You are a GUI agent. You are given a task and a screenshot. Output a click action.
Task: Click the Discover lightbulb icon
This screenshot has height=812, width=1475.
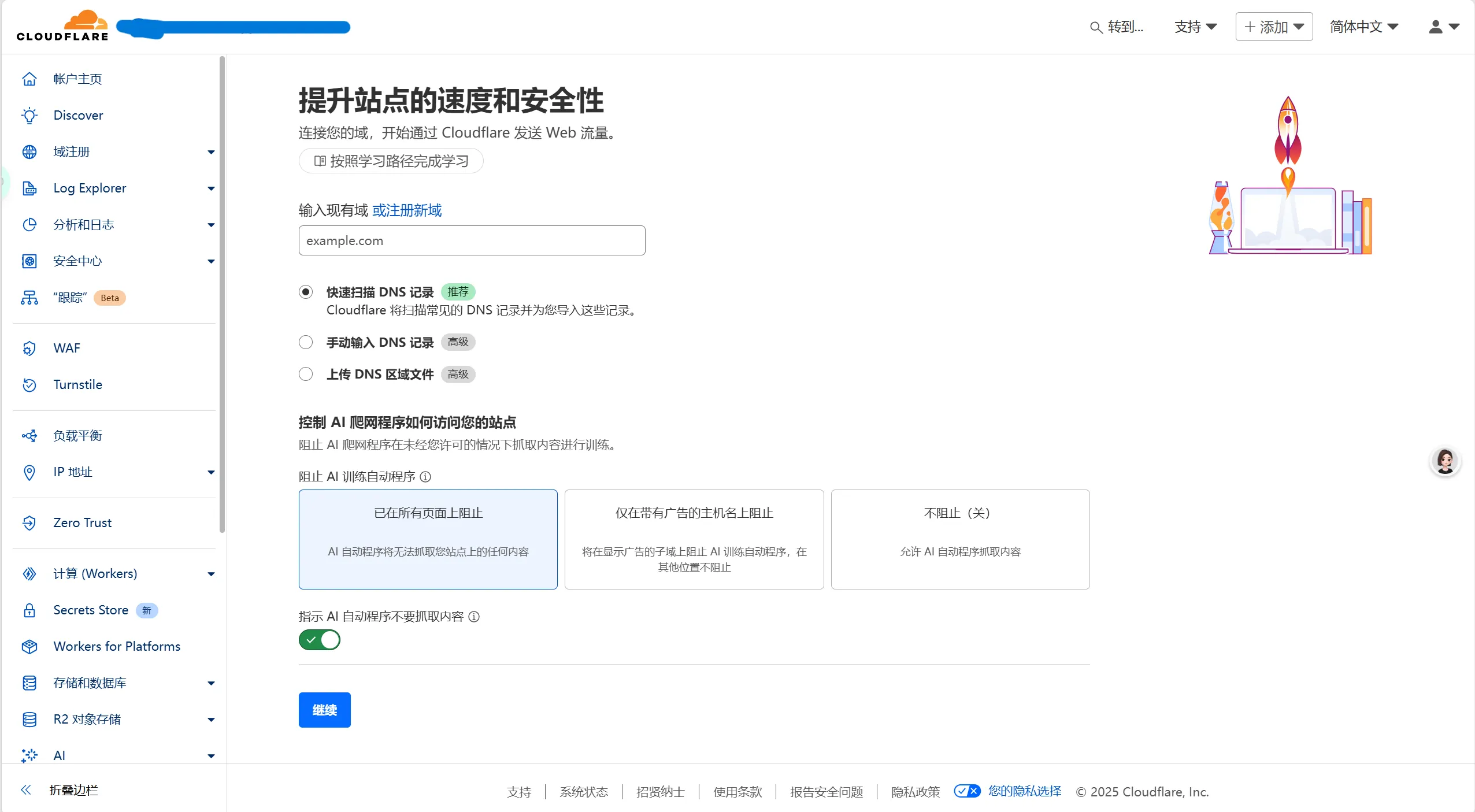[x=29, y=116]
